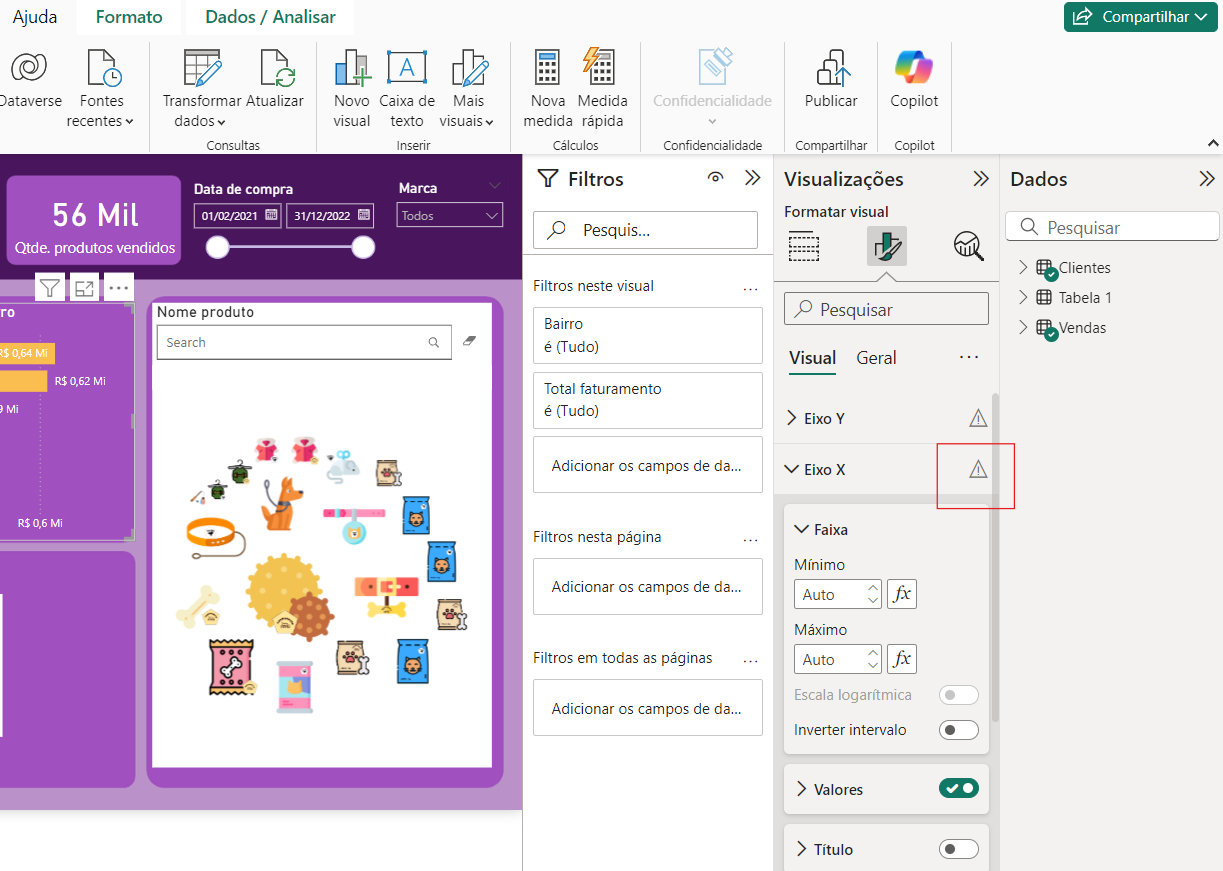Insert a Caixa de texto
This screenshot has height=871, width=1223.
pos(407,90)
